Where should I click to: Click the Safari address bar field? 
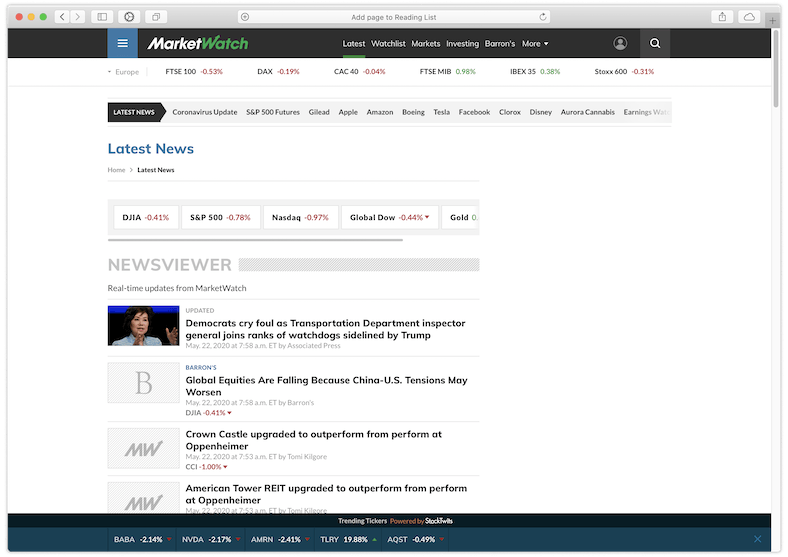393,17
